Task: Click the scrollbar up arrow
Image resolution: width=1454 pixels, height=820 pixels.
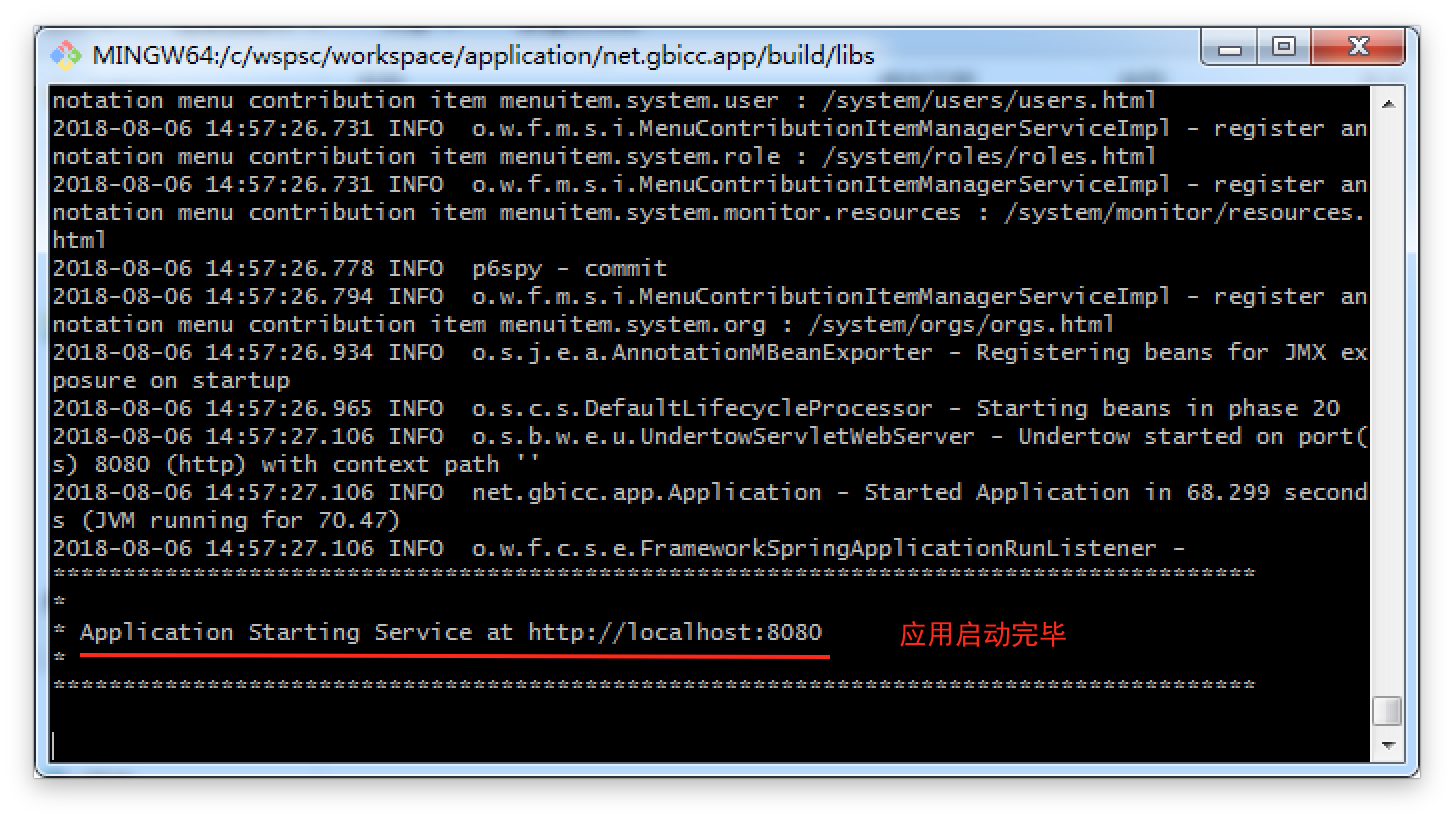Action: coord(1387,103)
